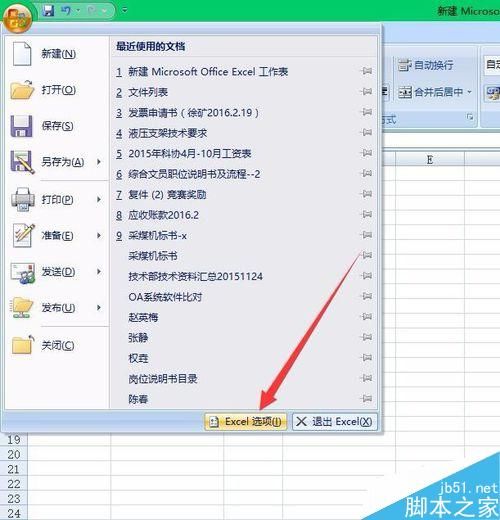The height and width of the screenshot is (520, 500).
Task: Click the blank page icon beside 新建(N)
Action: click(22, 54)
